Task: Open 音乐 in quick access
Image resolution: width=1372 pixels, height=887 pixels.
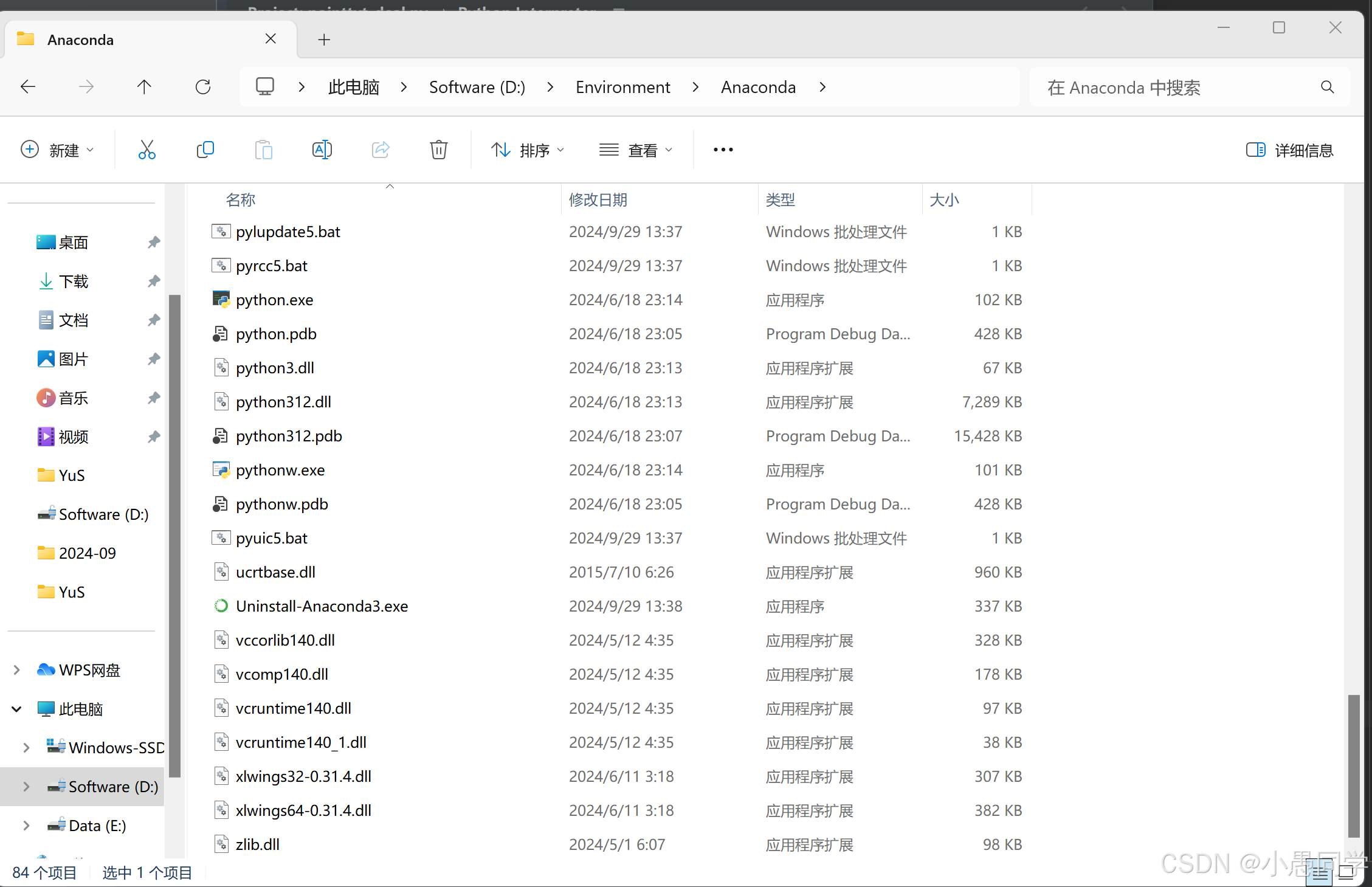Action: (x=63, y=398)
